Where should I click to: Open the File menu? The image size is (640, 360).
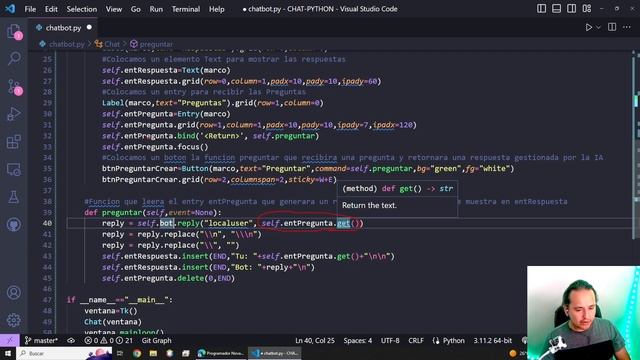30,9
